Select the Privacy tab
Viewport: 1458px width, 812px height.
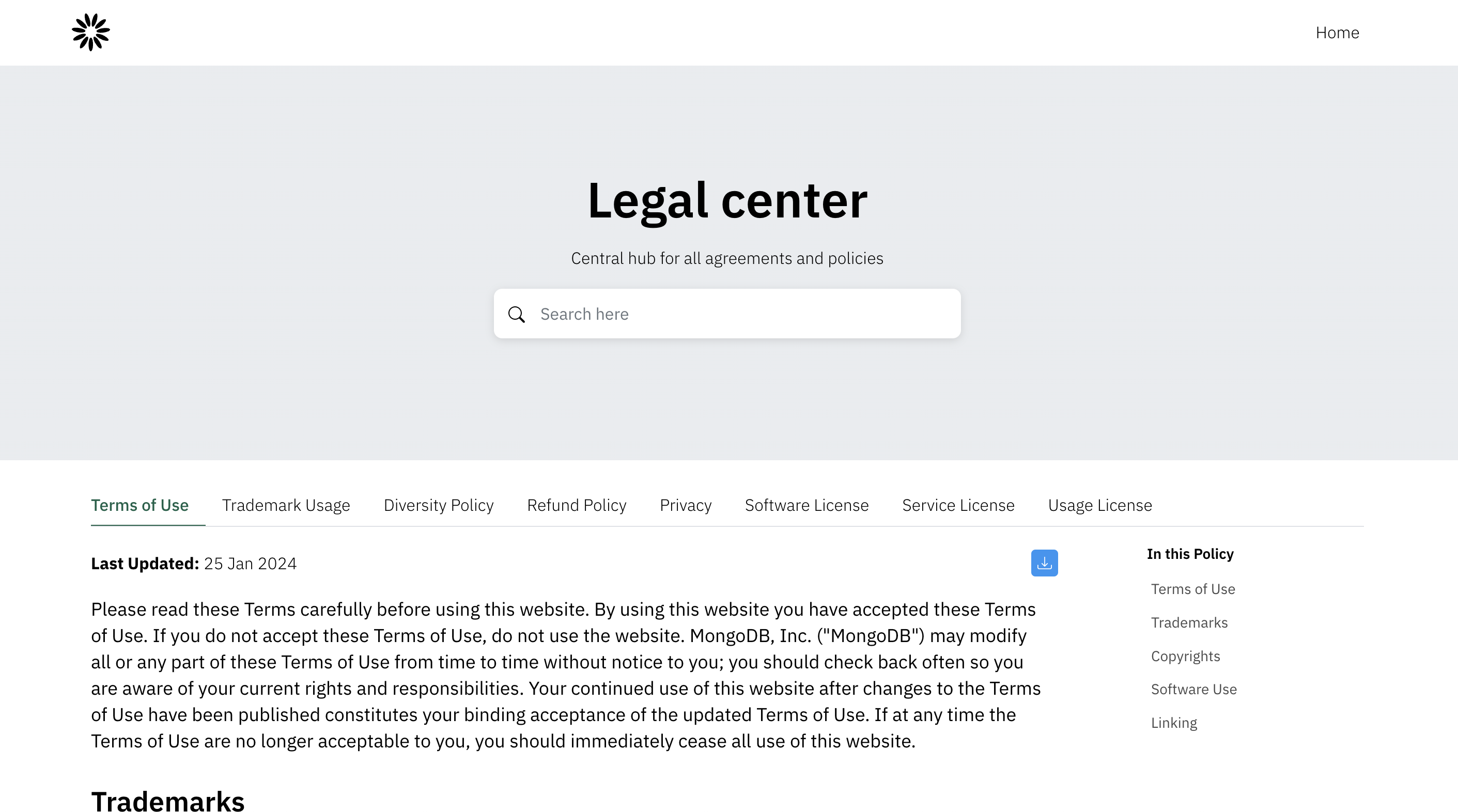tap(686, 505)
